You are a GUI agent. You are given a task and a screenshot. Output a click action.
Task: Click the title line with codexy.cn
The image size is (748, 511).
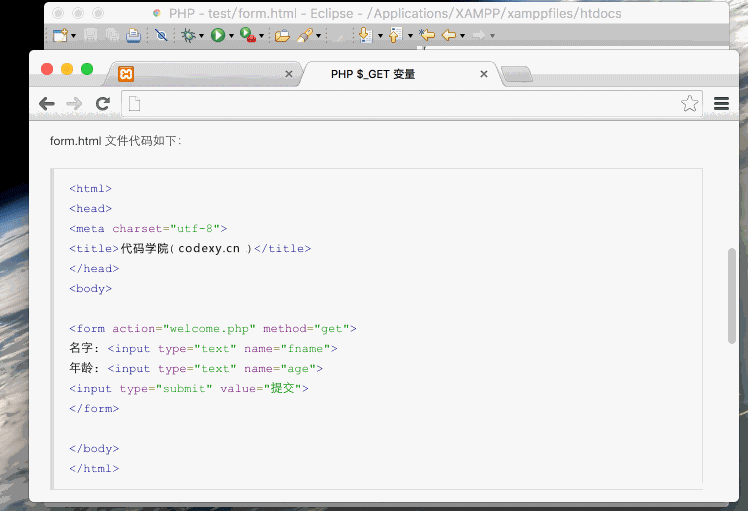point(190,249)
